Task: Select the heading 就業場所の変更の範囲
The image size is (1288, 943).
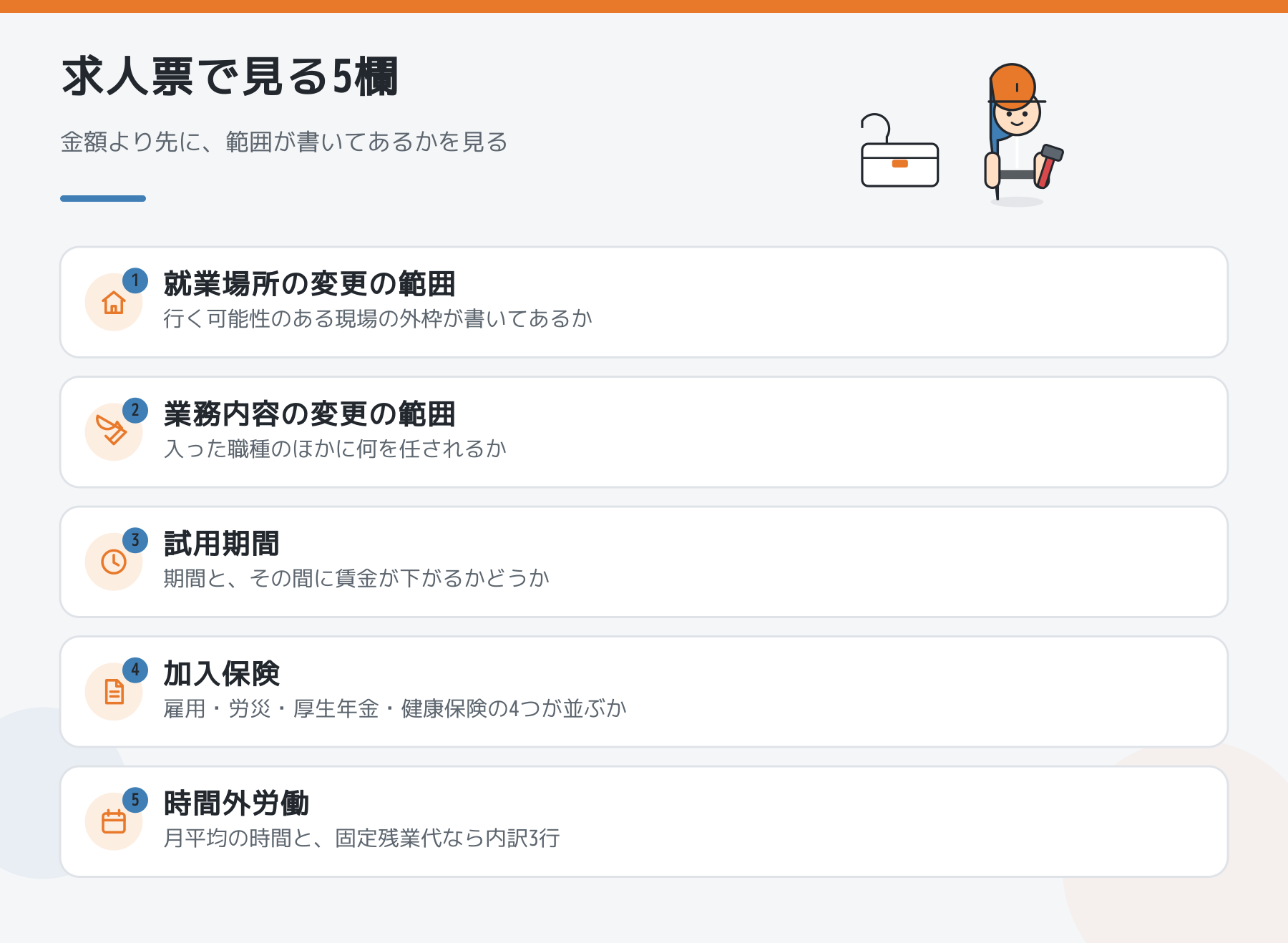Action: [309, 284]
